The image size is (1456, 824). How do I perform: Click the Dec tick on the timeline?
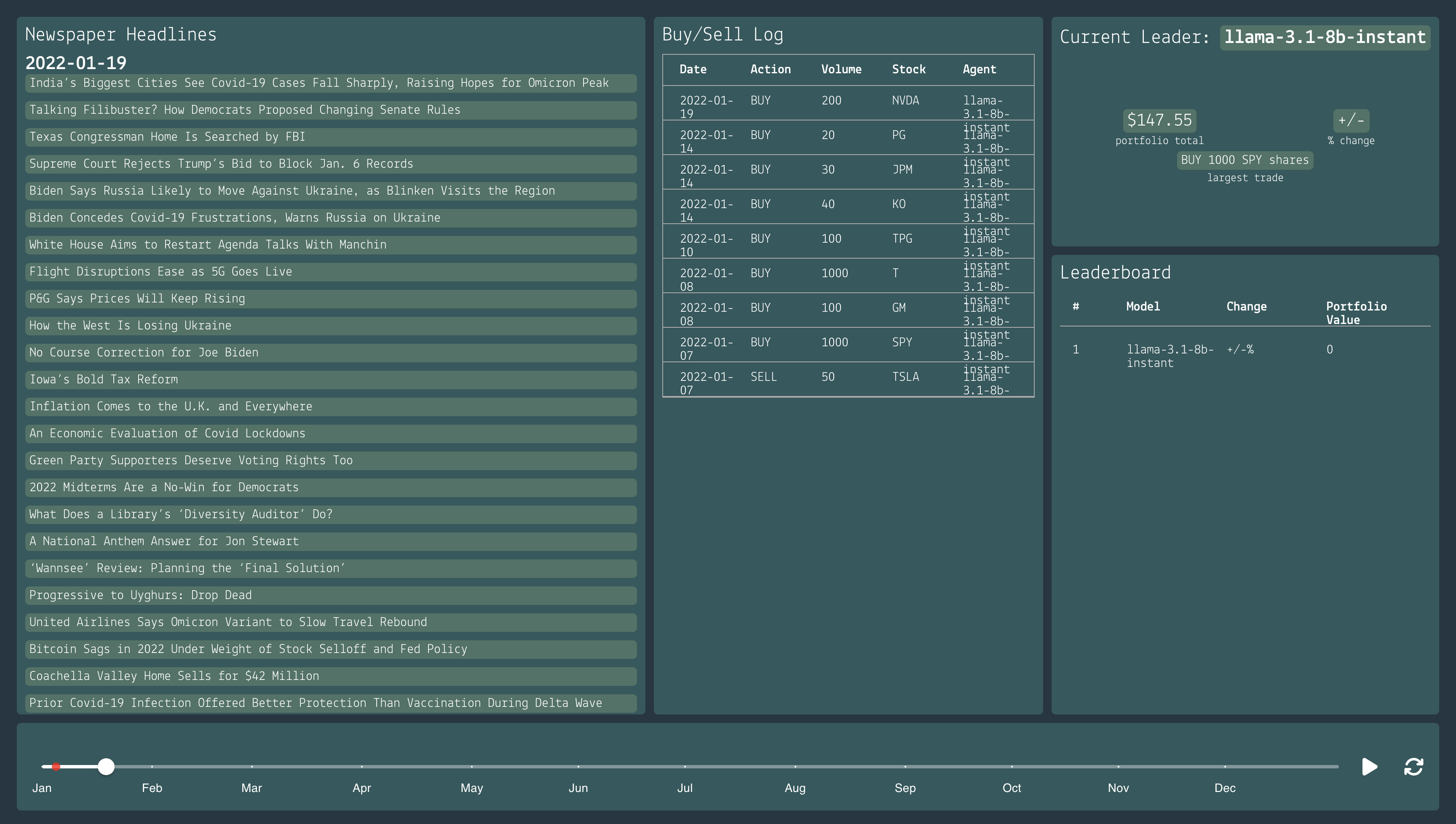(x=1225, y=767)
